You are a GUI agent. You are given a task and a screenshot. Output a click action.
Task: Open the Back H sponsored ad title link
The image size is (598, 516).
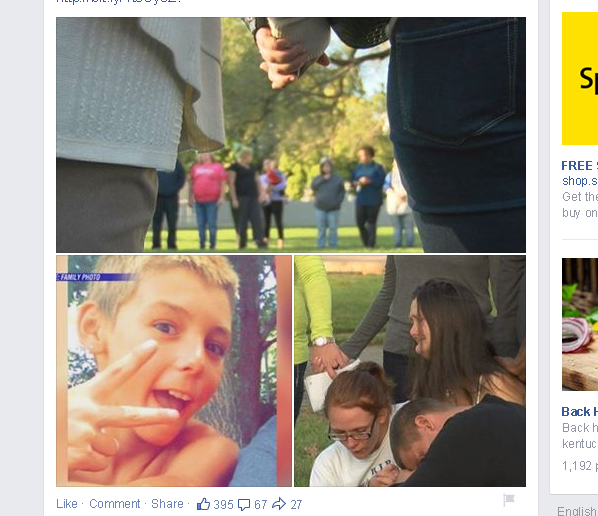point(579,412)
